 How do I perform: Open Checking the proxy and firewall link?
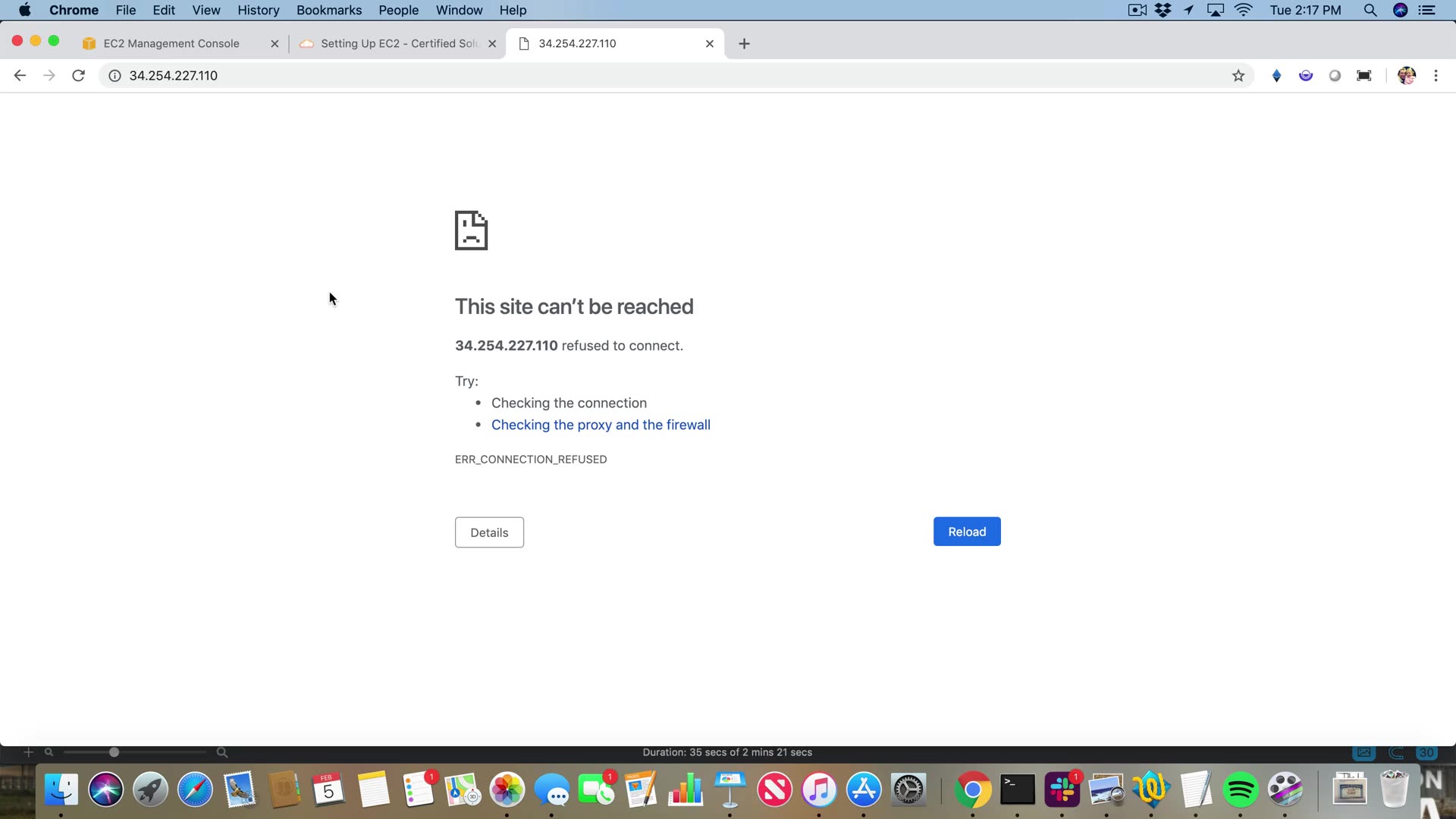(x=601, y=425)
